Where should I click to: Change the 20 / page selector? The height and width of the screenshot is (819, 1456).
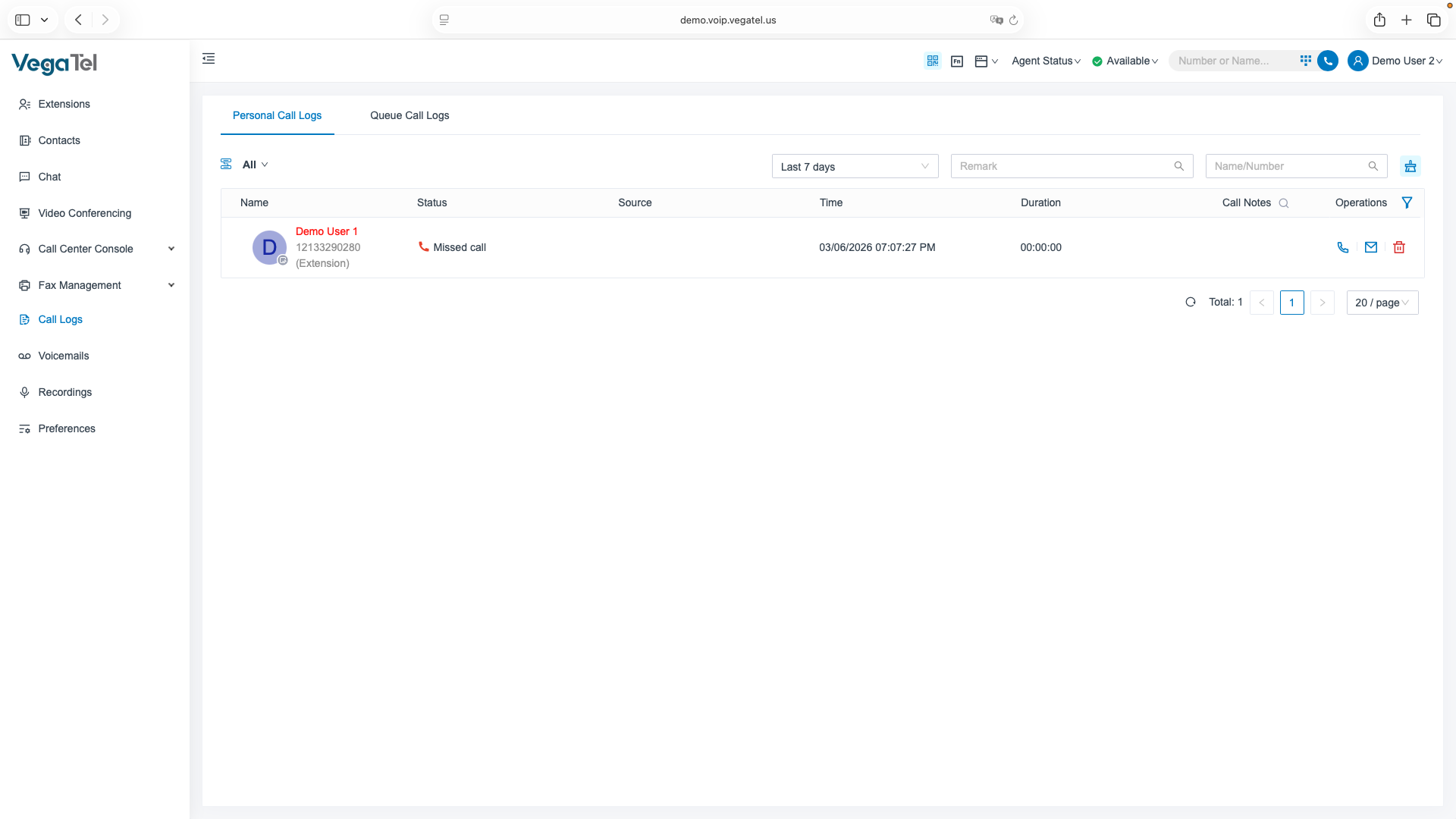(1382, 302)
